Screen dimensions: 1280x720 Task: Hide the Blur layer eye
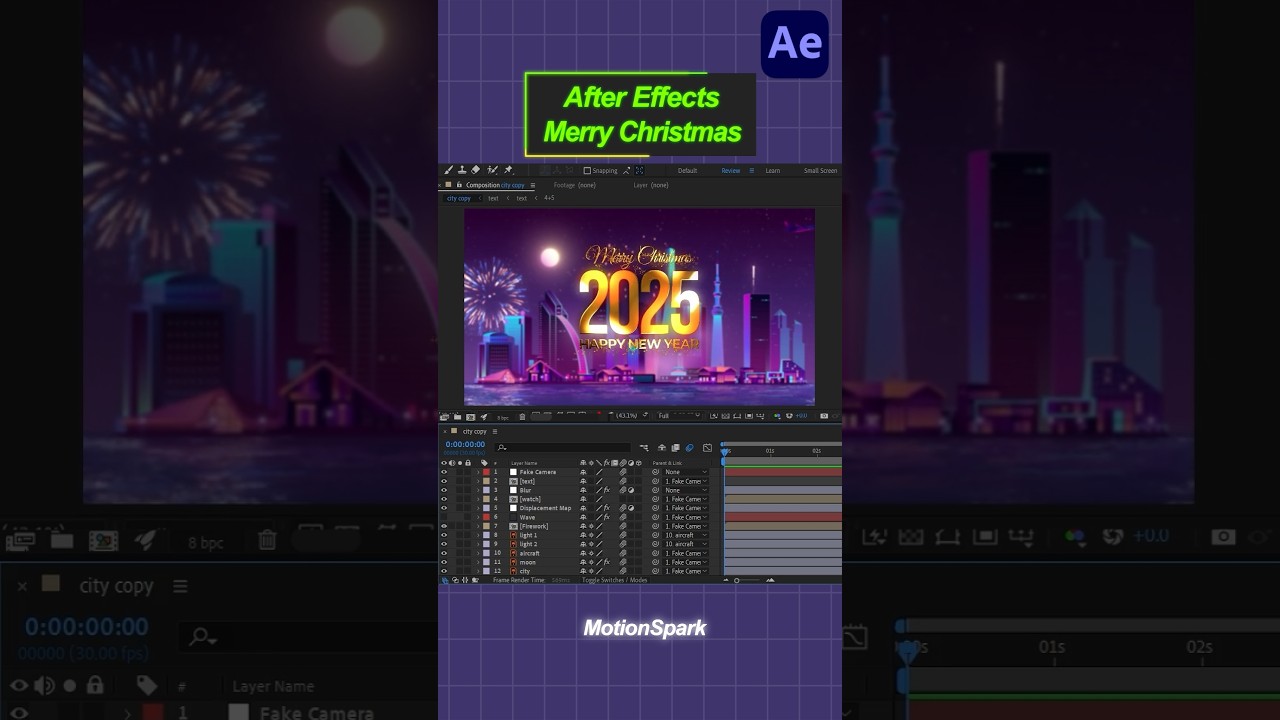point(444,490)
